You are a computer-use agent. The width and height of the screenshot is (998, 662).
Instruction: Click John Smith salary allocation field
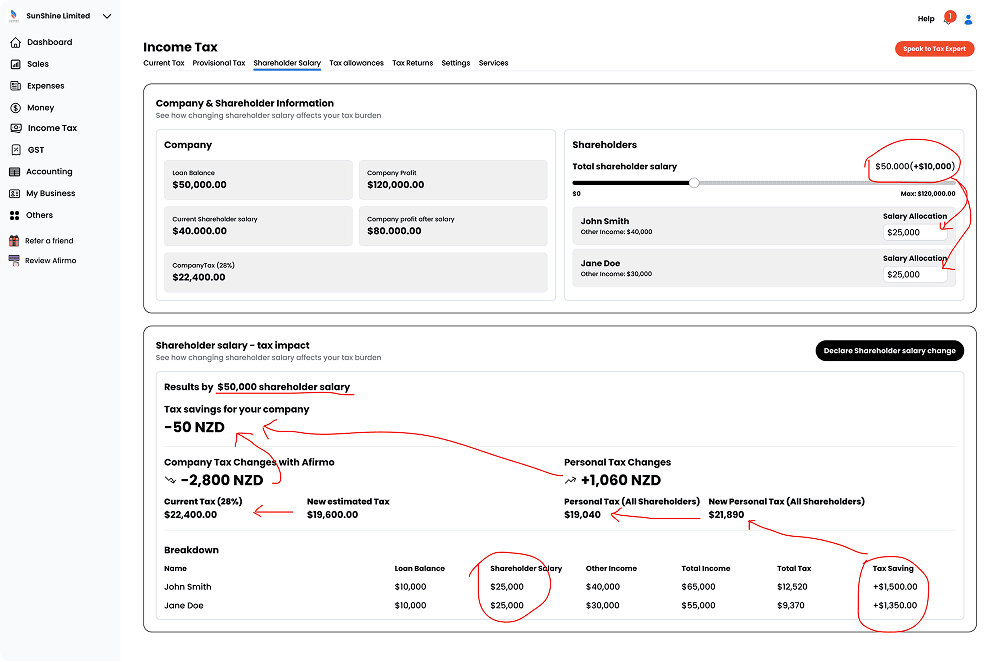click(x=915, y=233)
